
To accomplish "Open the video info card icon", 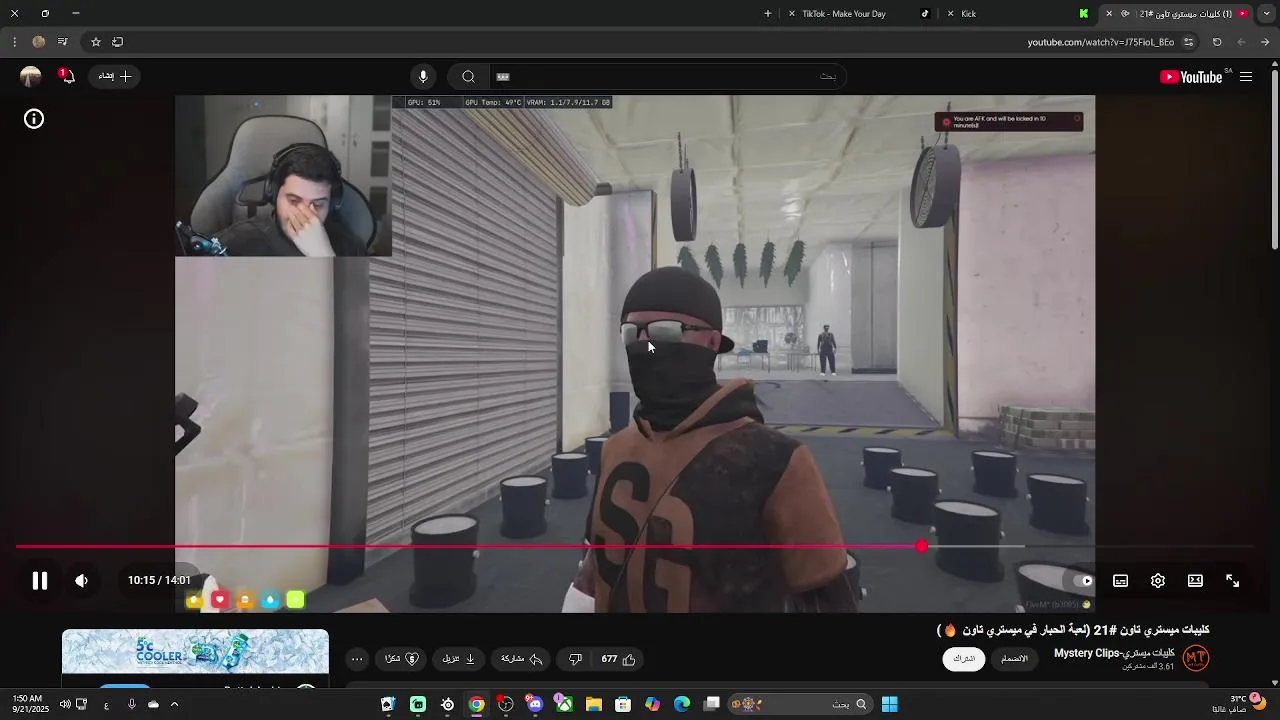I will click(34, 119).
